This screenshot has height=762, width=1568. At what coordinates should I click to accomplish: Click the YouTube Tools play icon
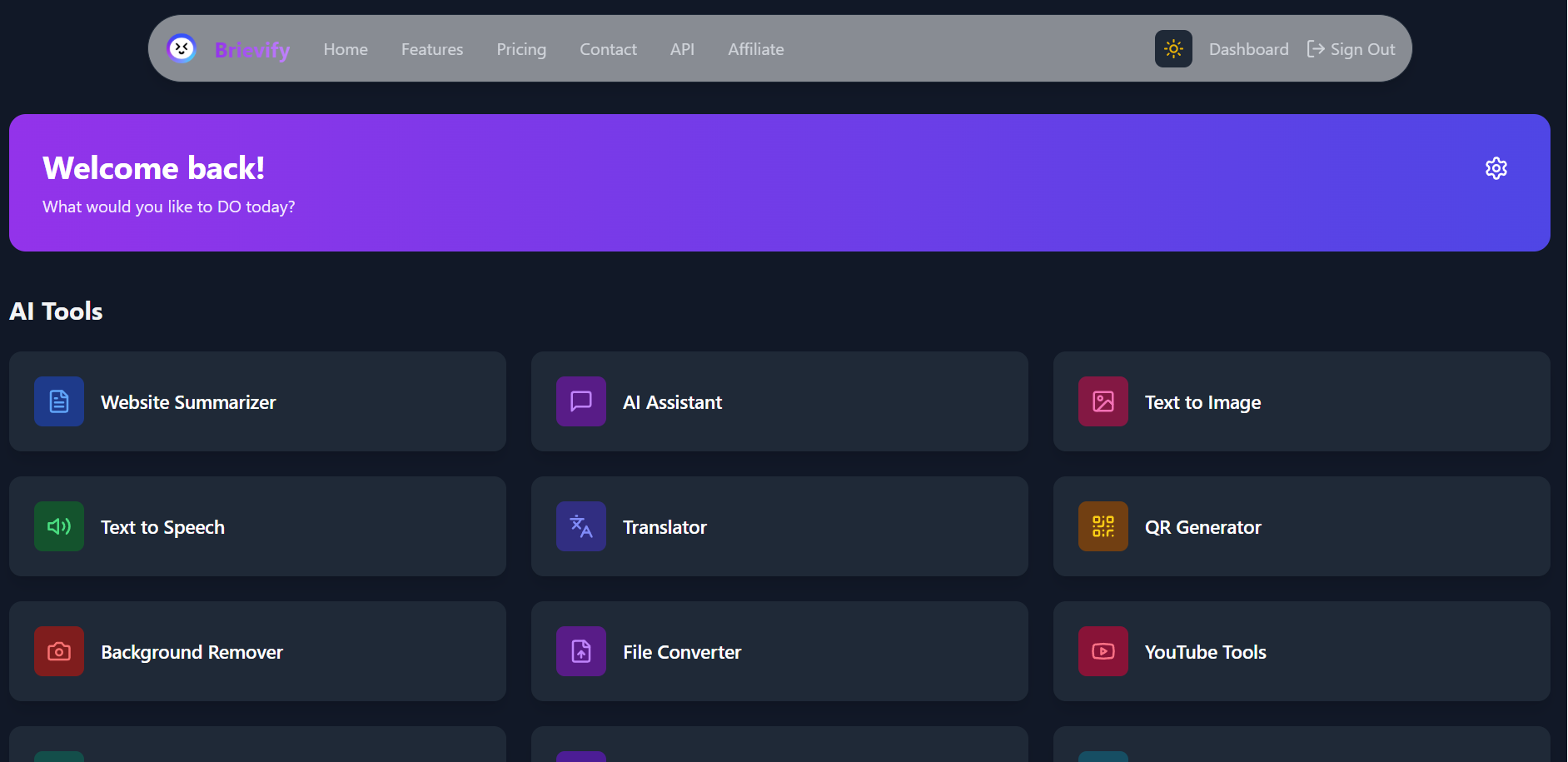pyautogui.click(x=1103, y=651)
